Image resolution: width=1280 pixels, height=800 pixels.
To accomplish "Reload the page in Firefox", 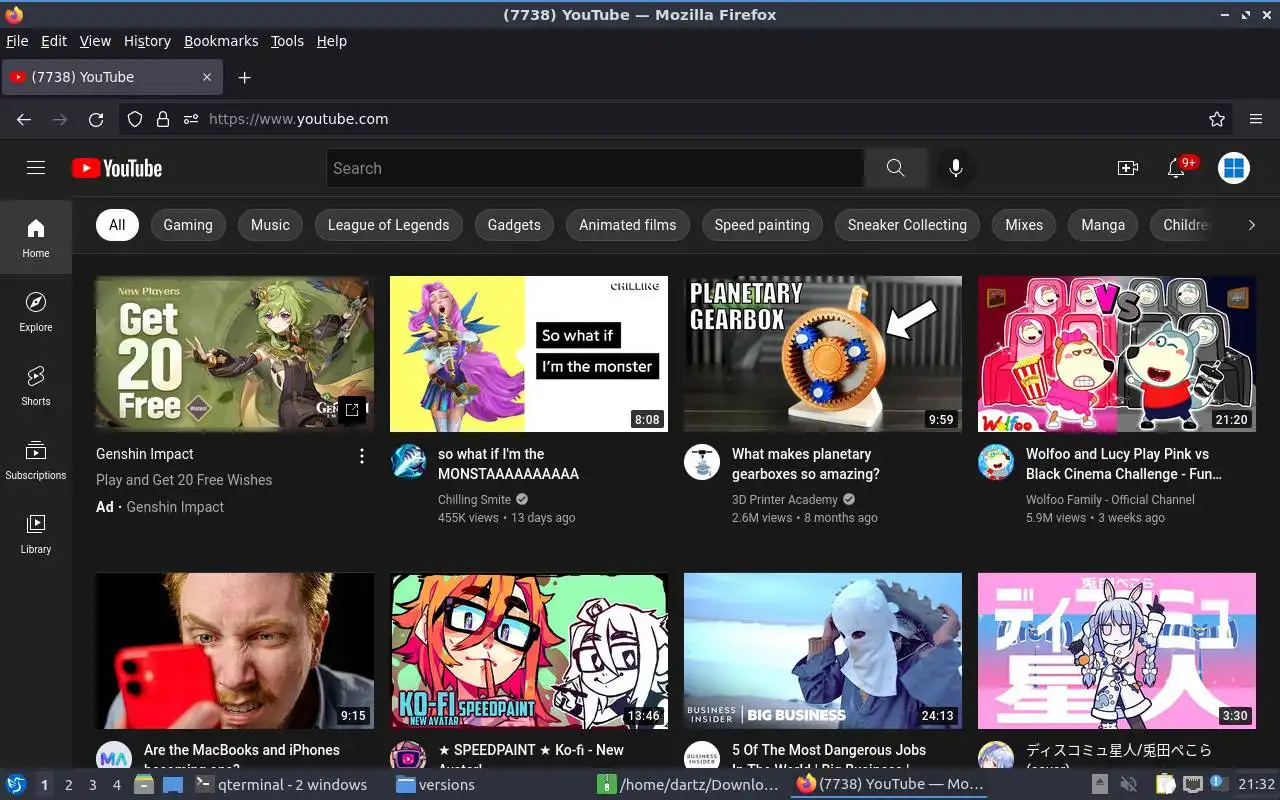I will click(x=96, y=119).
